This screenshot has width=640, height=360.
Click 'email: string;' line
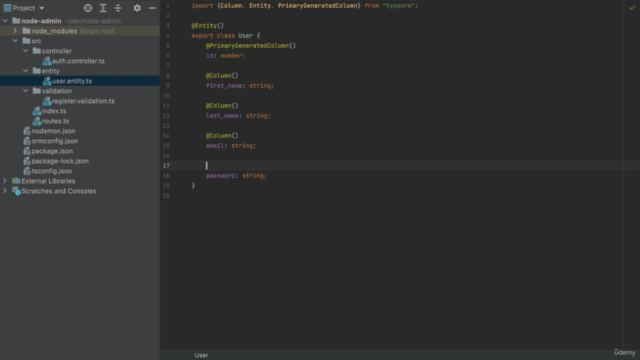pyautogui.click(x=231, y=146)
